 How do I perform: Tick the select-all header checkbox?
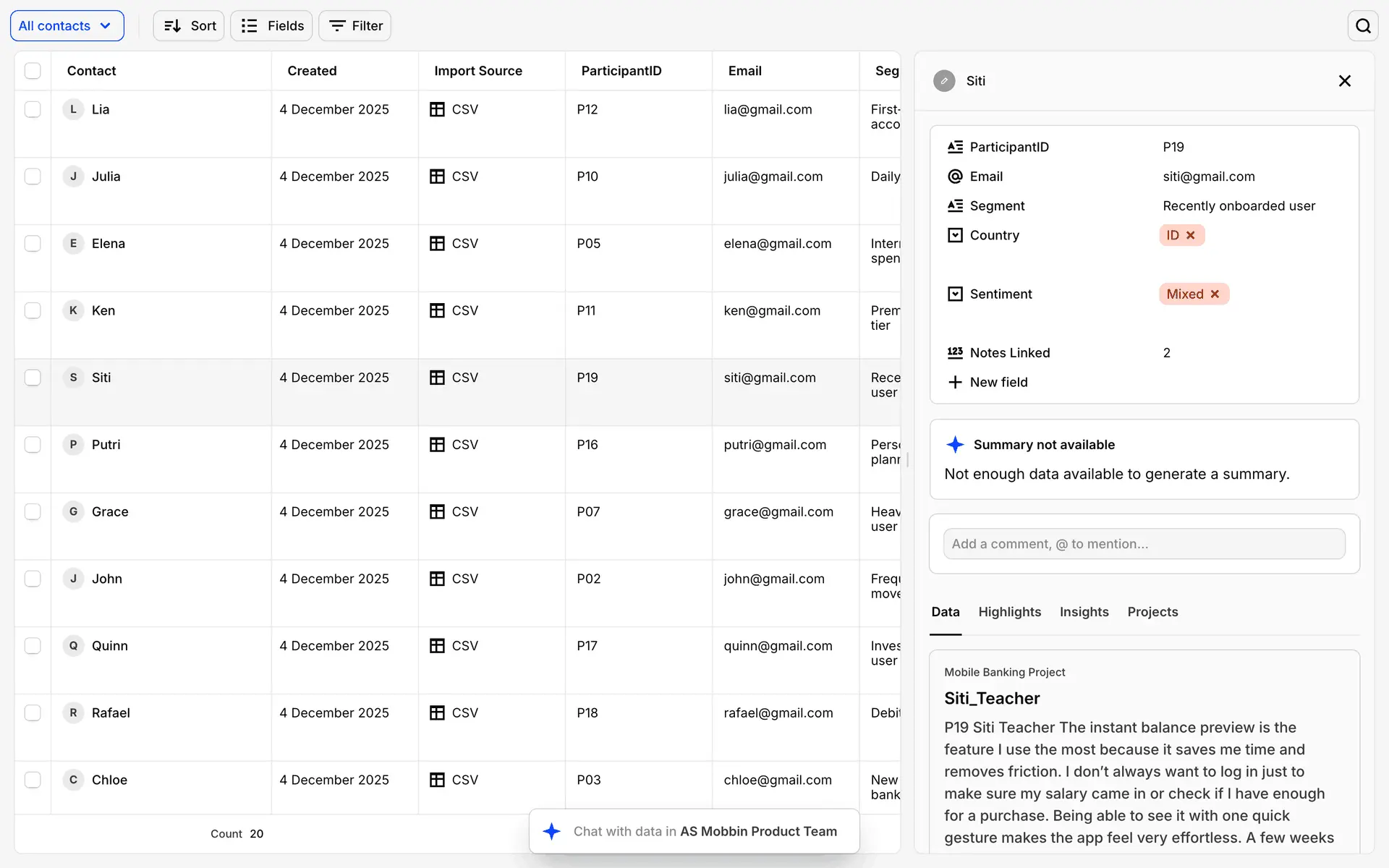(33, 71)
